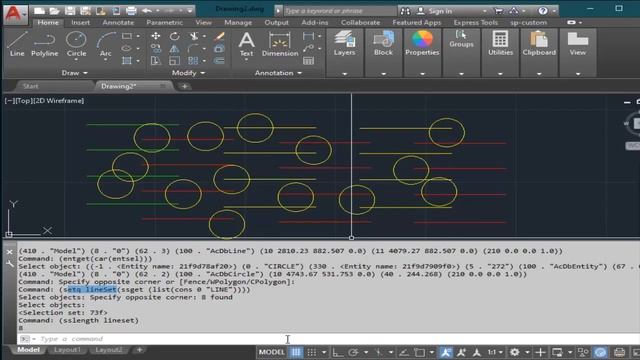Viewport: 640px width, 360px height.
Task: Open Rectangle tool dropdown arrow
Action: coord(138,36)
